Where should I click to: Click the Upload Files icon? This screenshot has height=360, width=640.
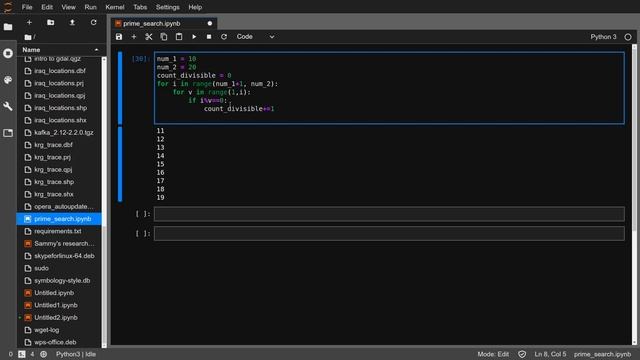72,23
